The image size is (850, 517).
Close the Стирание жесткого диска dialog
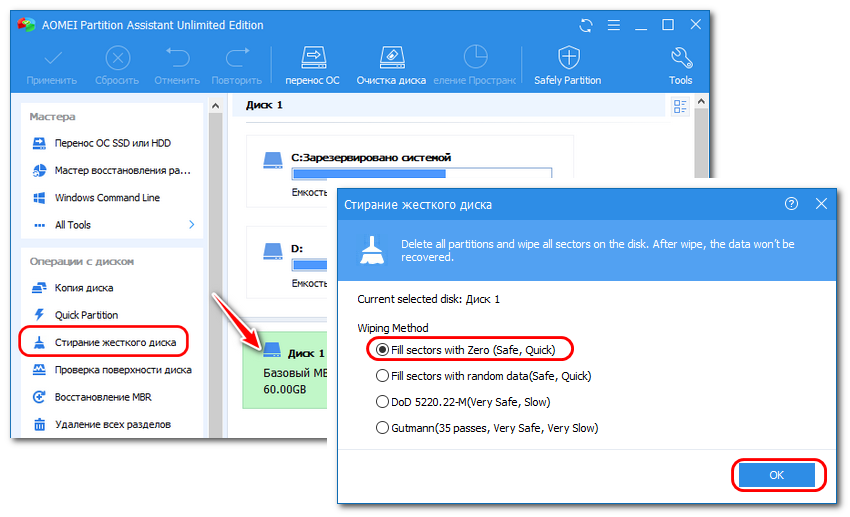point(821,204)
